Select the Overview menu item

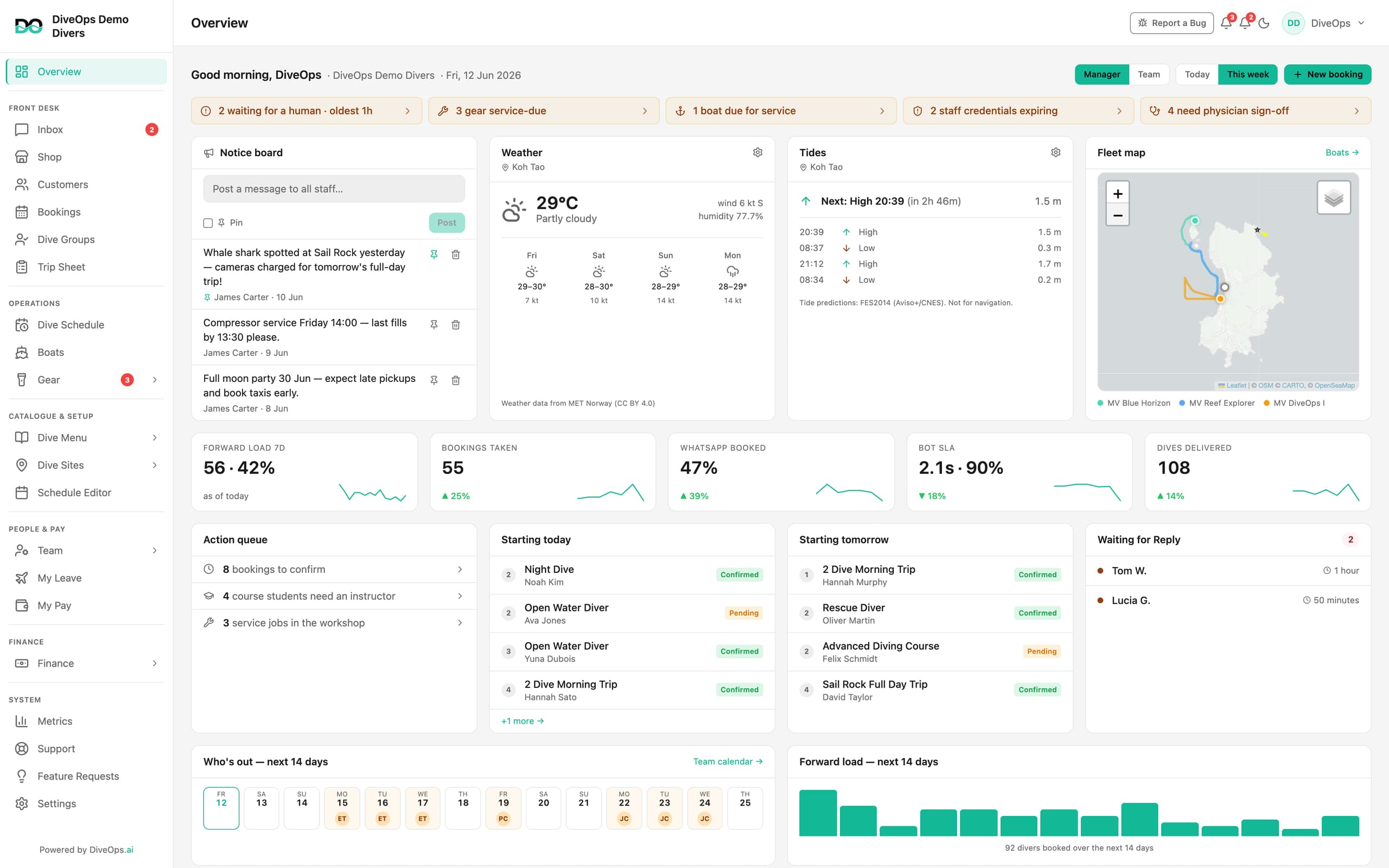[x=86, y=72]
